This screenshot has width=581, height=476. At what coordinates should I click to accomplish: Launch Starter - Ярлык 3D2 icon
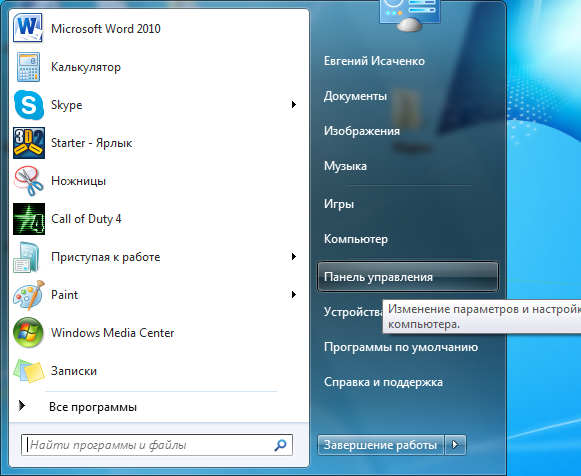[x=29, y=143]
